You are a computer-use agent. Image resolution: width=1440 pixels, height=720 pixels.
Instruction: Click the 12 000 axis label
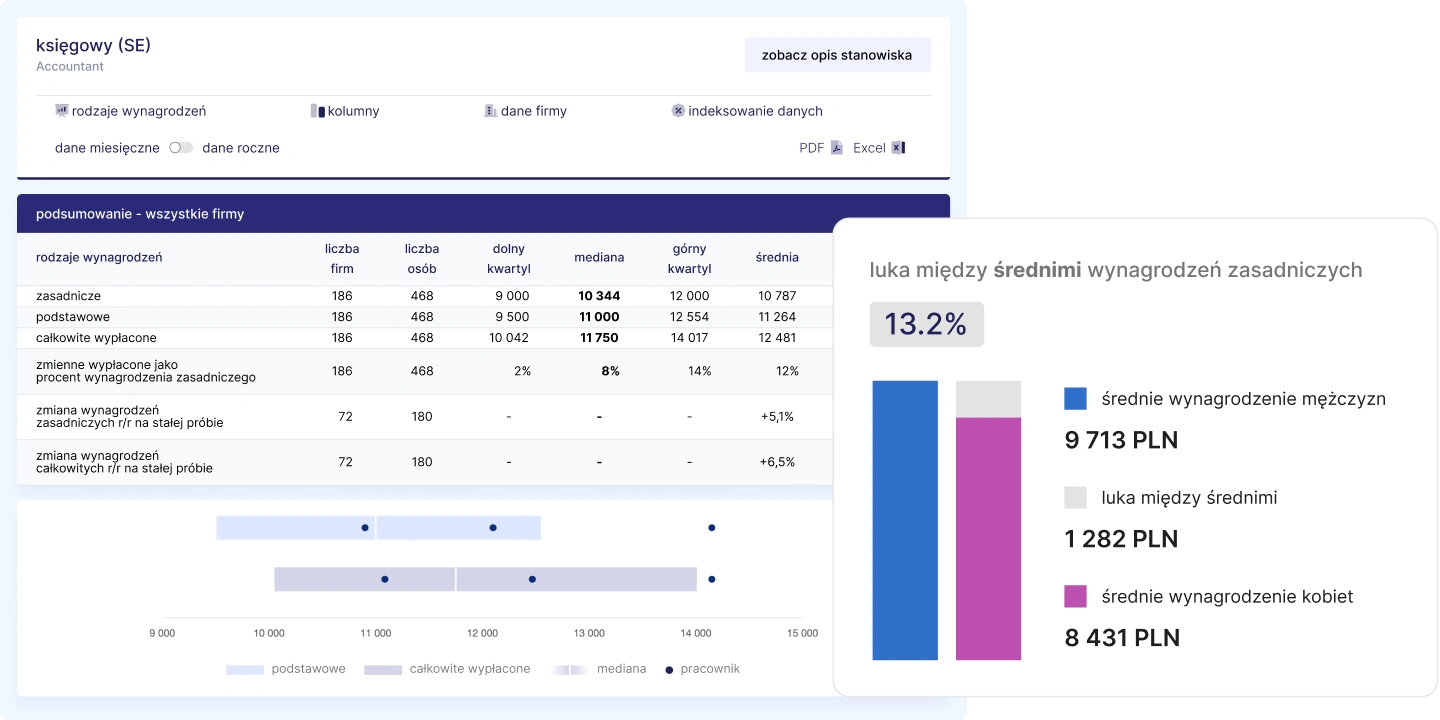tap(482, 633)
